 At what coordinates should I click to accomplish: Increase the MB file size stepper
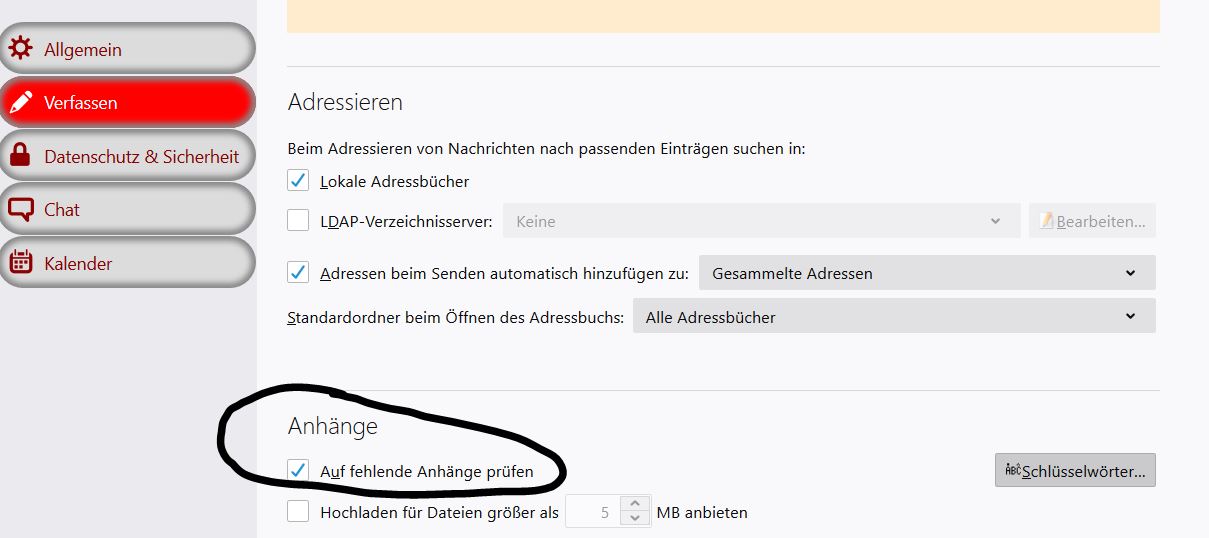click(634, 505)
